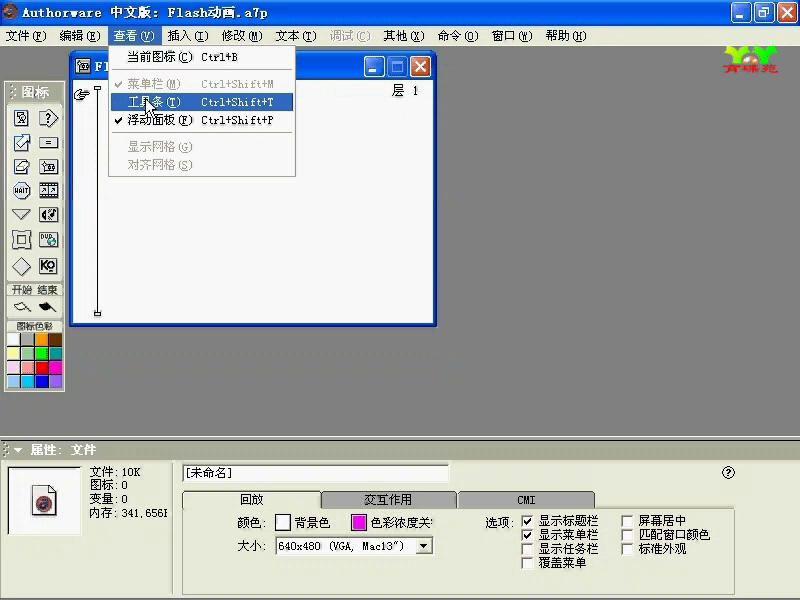
Task: Switch to the 交互作用 tab
Action: [x=388, y=499]
